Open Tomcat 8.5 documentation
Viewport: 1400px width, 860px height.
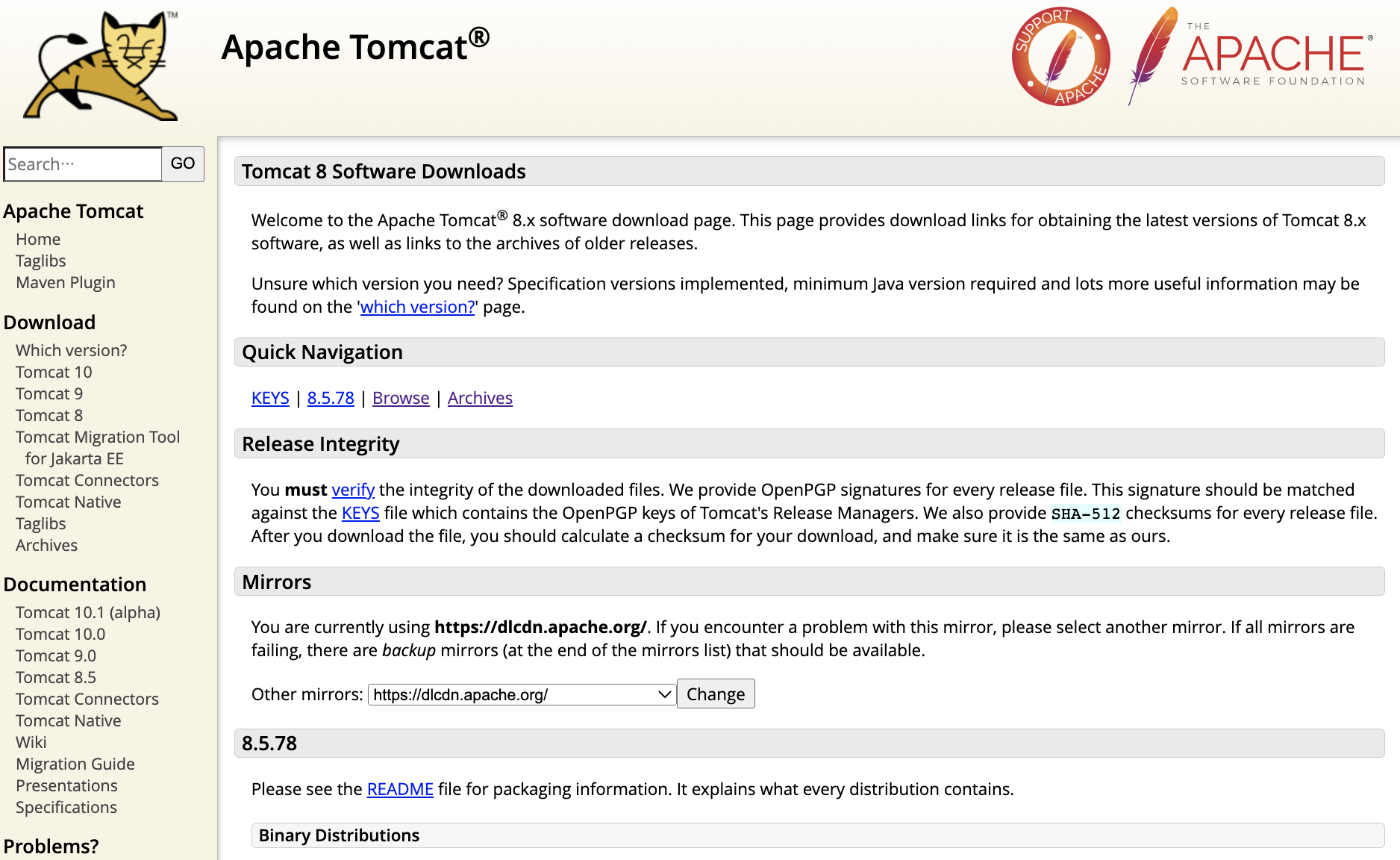(x=56, y=677)
